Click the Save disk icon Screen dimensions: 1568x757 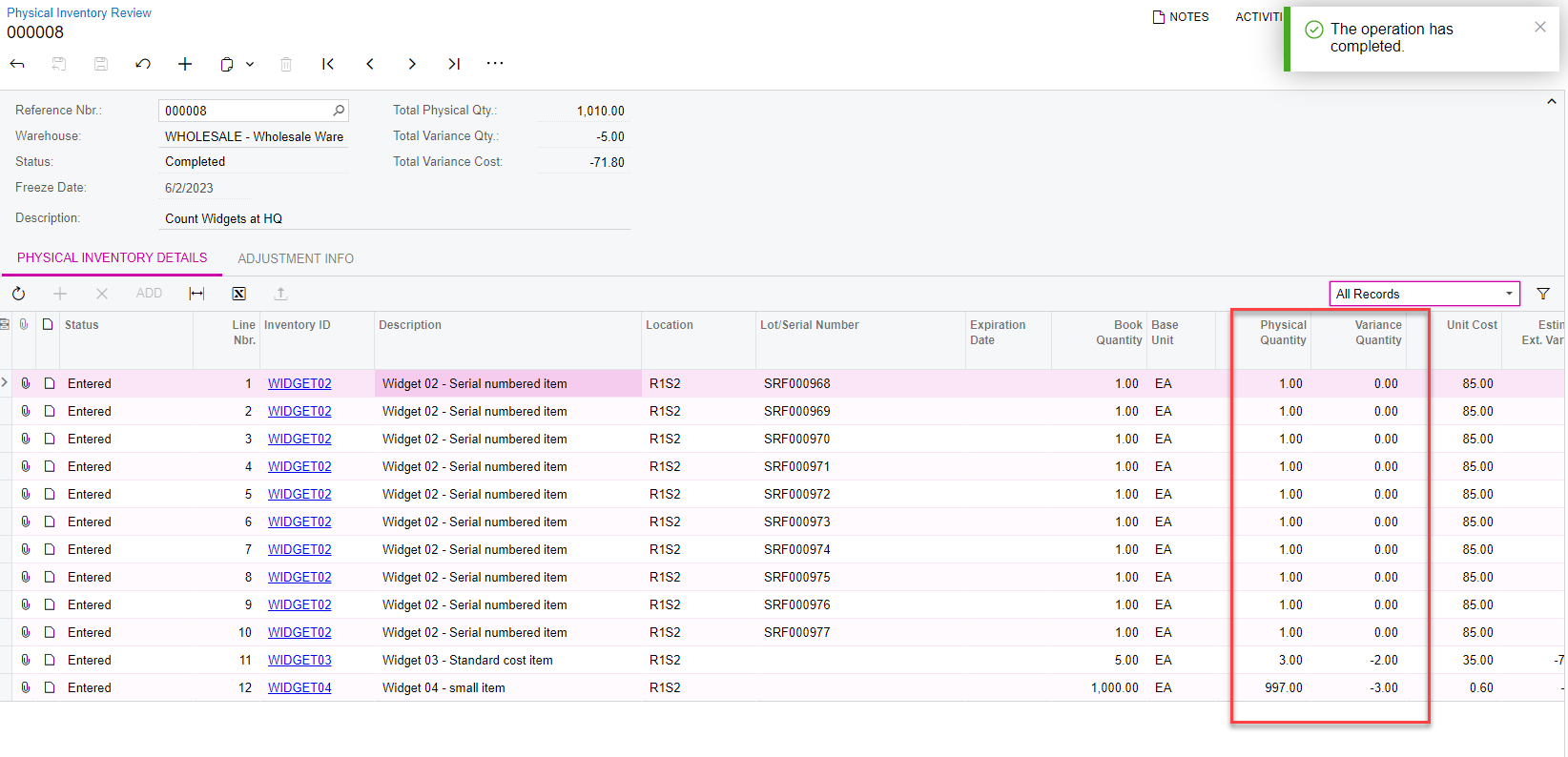click(x=101, y=64)
